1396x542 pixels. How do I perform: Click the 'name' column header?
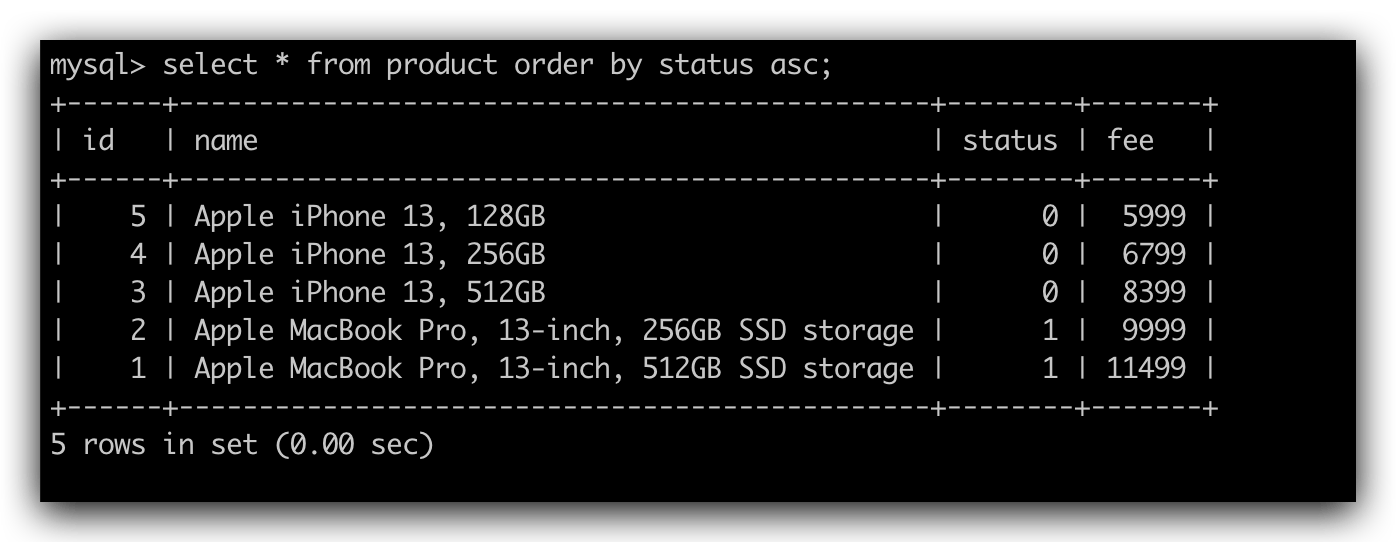[226, 141]
